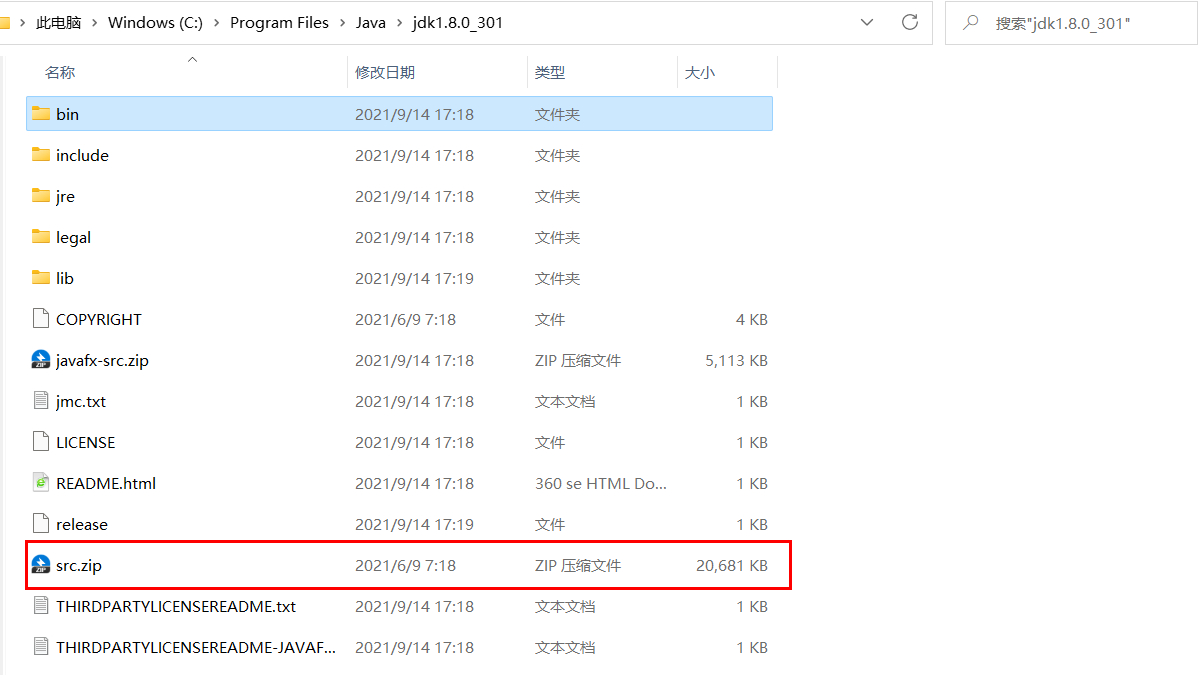Expand chevron after Program Files breadcrumb
The height and width of the screenshot is (675, 1204).
point(342,22)
